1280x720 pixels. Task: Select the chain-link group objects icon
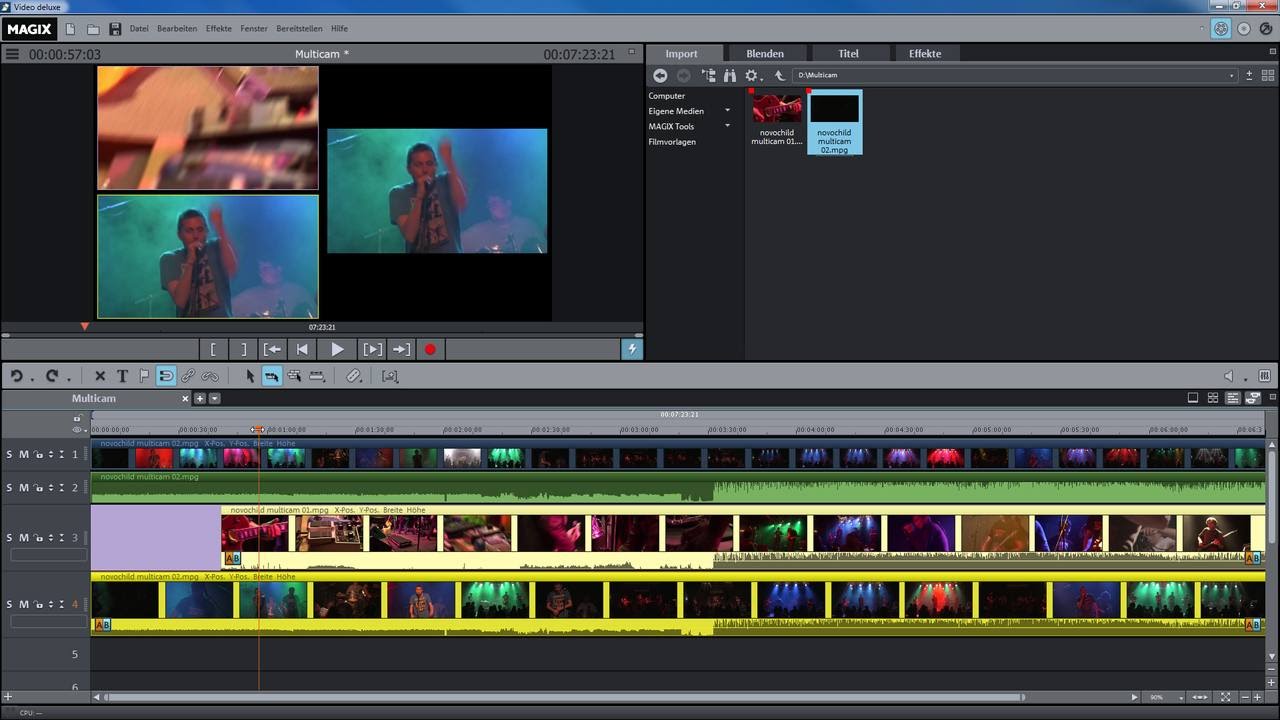tap(188, 376)
